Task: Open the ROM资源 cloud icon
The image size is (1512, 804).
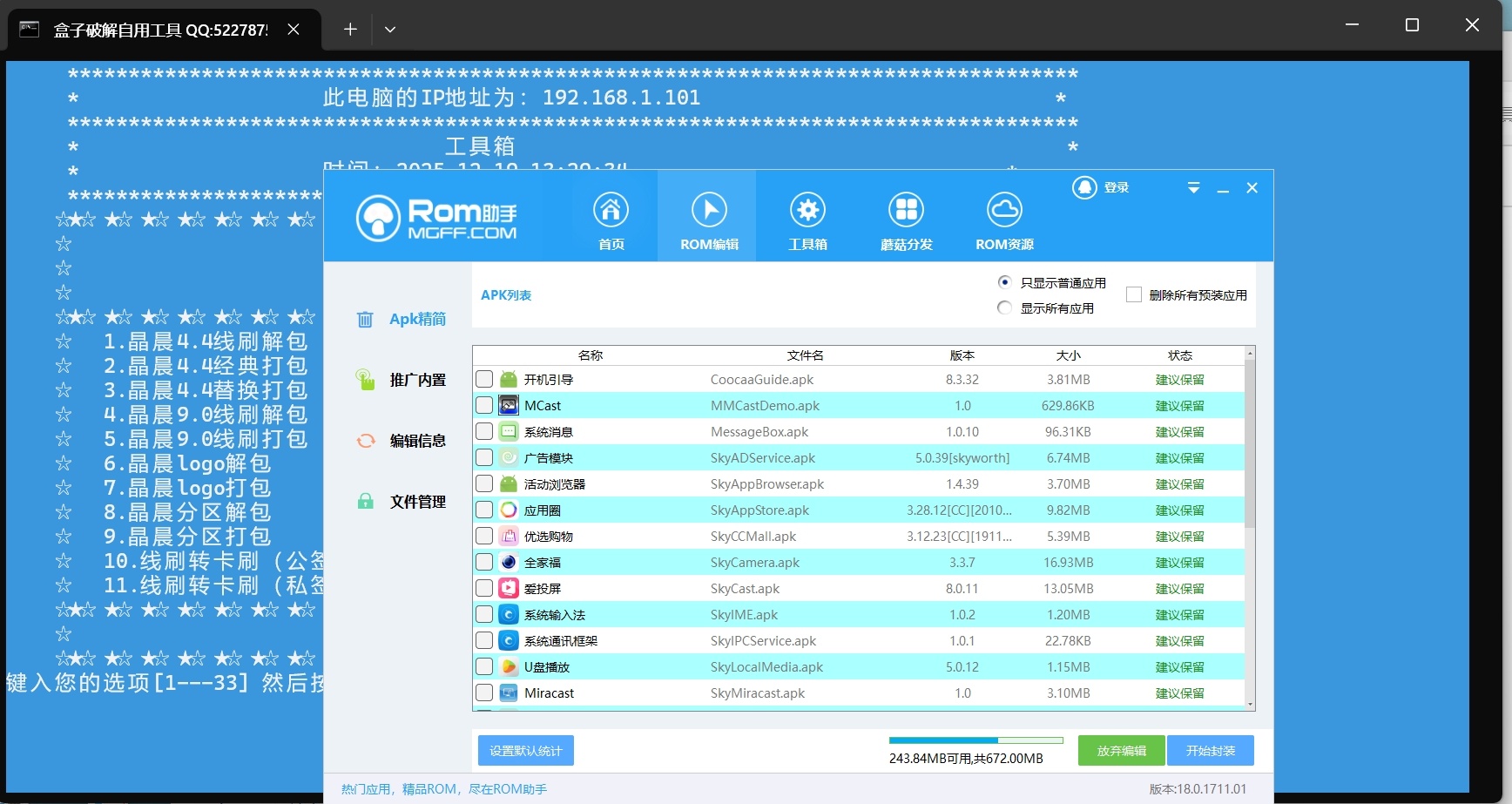Action: pos(1004,210)
